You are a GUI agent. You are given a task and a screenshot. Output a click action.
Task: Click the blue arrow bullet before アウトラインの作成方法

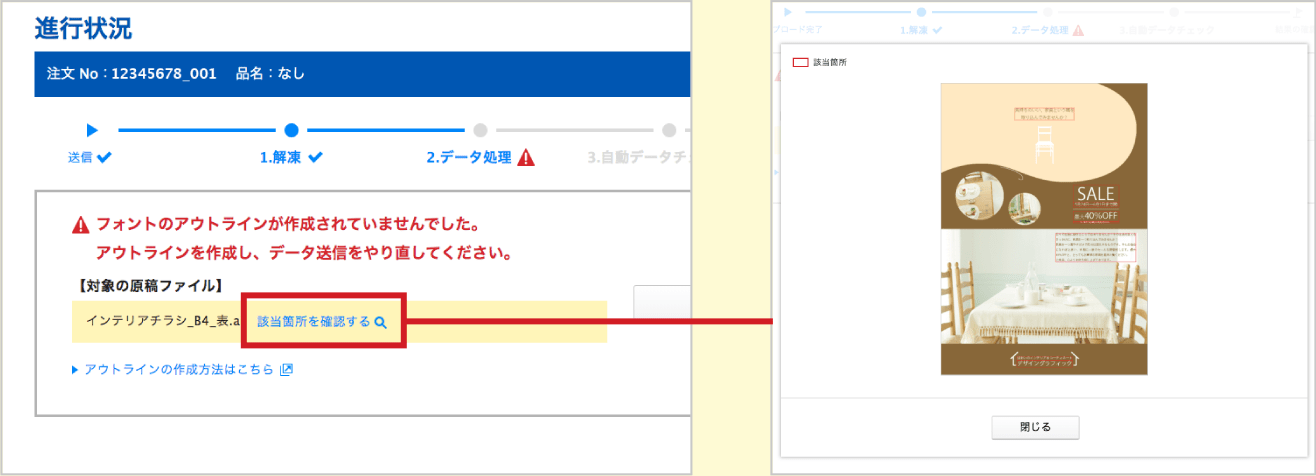click(75, 370)
